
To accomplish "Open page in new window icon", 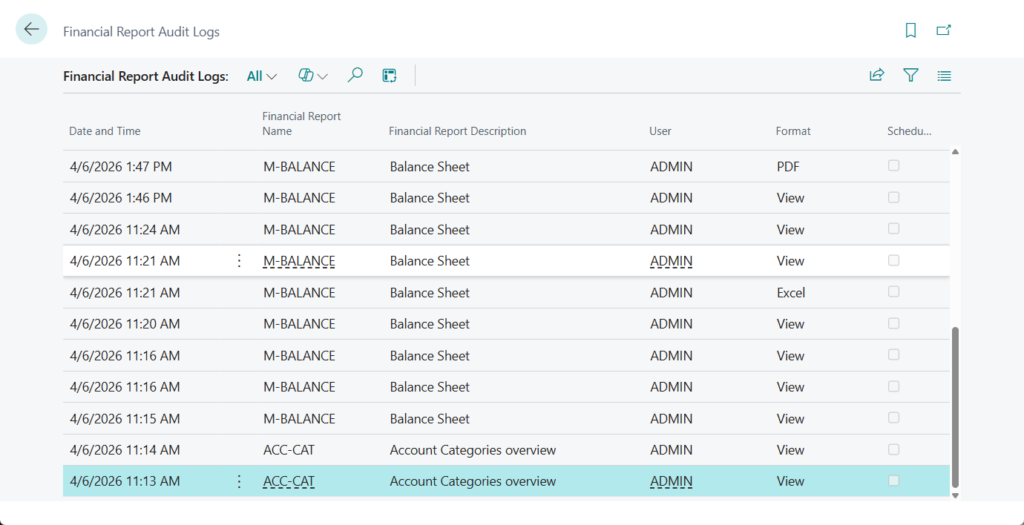I will pos(943,31).
